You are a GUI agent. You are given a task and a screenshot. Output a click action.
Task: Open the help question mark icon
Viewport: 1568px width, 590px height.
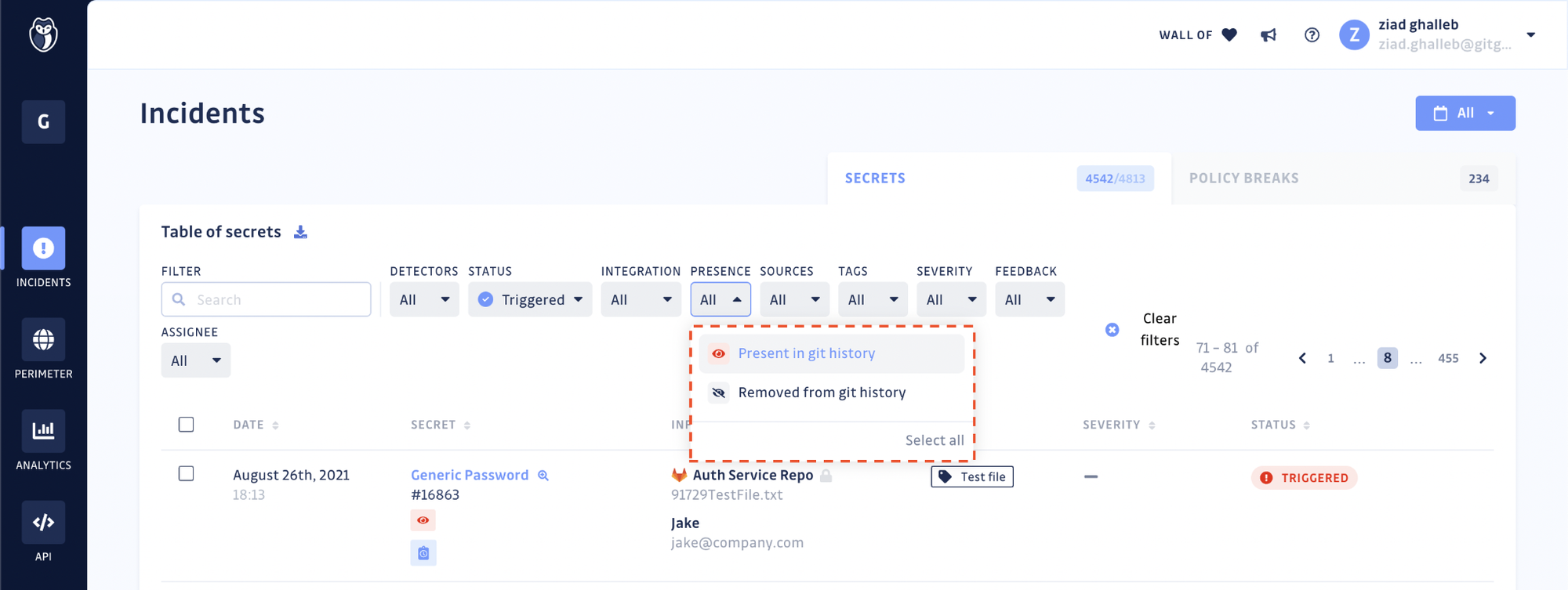(1312, 34)
